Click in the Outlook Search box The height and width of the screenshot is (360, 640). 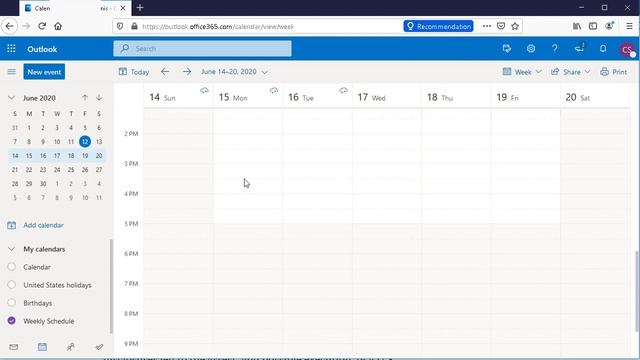click(x=202, y=49)
